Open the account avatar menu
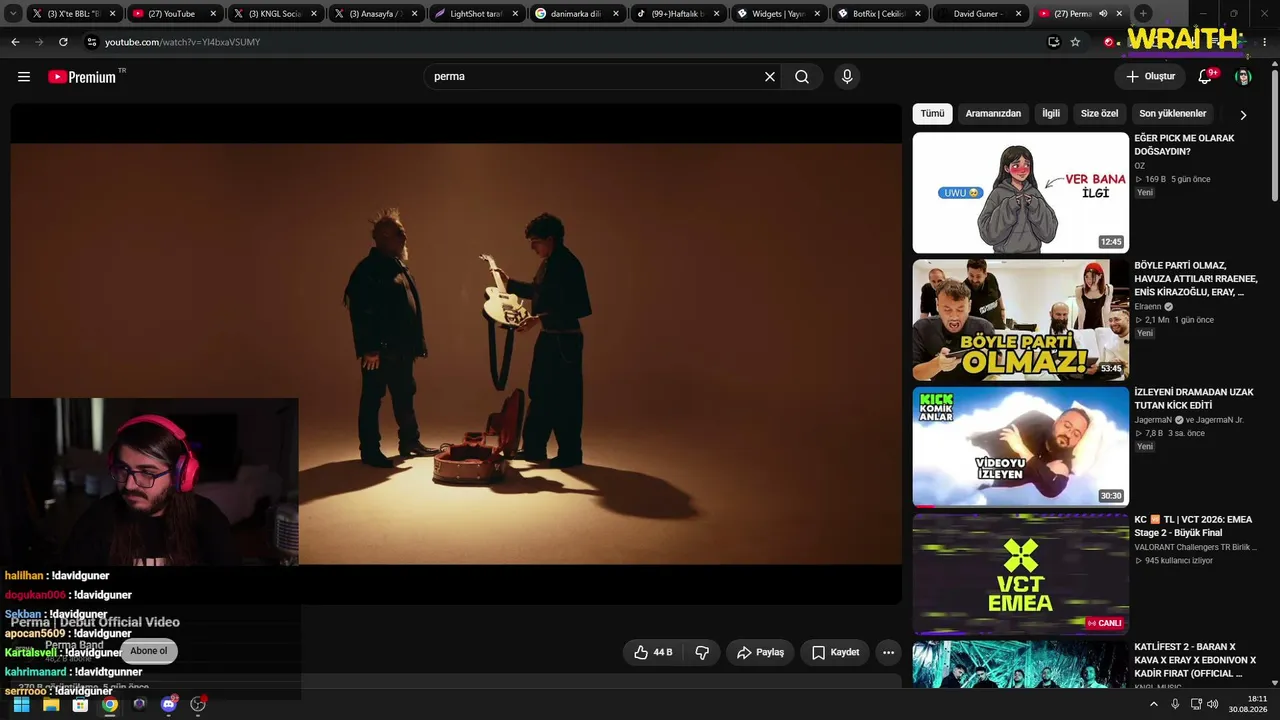 point(1243,77)
